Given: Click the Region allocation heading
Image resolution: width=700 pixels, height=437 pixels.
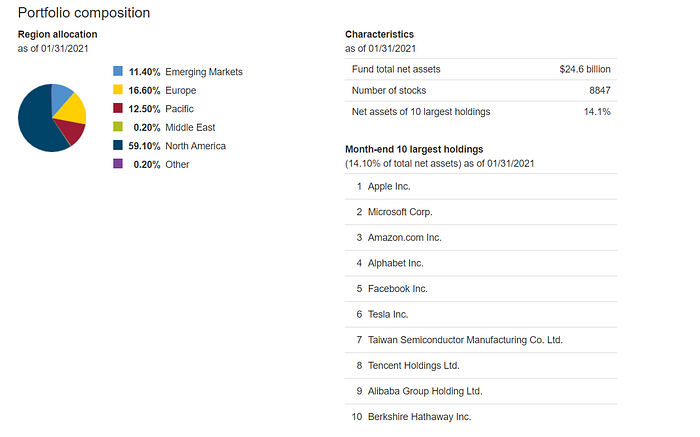Looking at the screenshot, I should pyautogui.click(x=57, y=35).
